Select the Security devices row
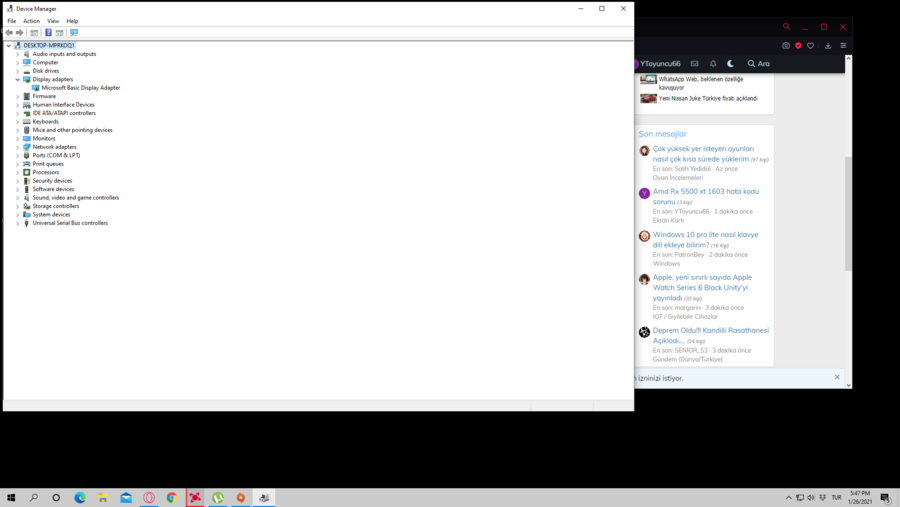Screen dimensions: 900x507 click(x=52, y=181)
